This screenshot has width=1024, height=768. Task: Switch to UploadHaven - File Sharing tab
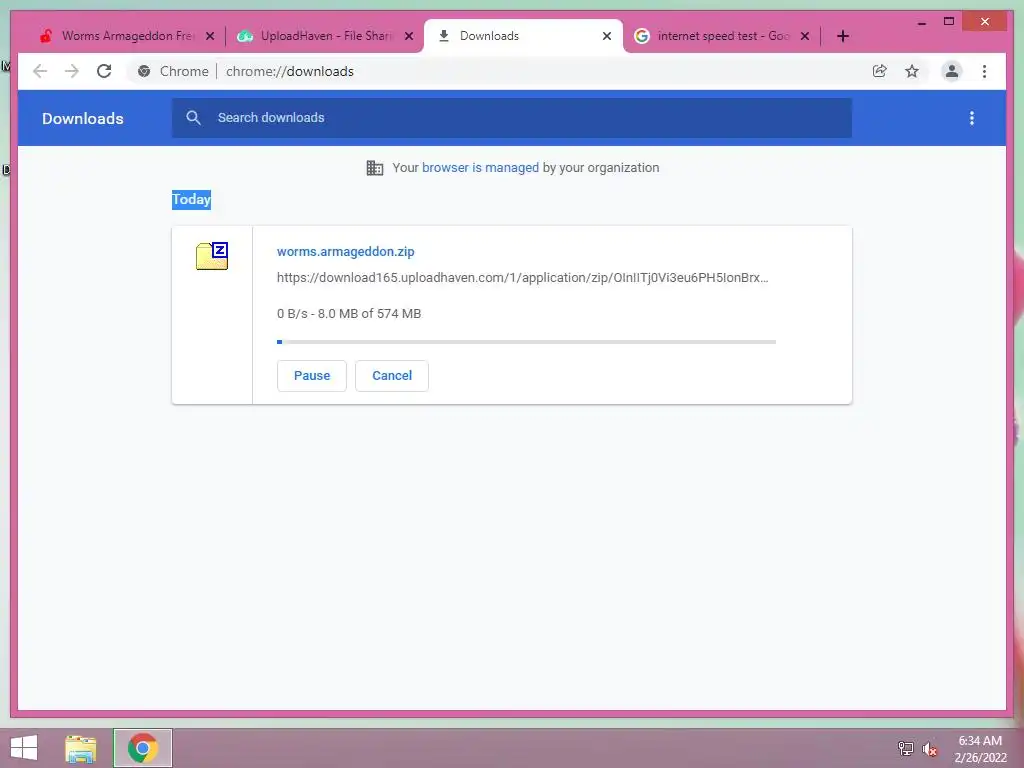[325, 36]
